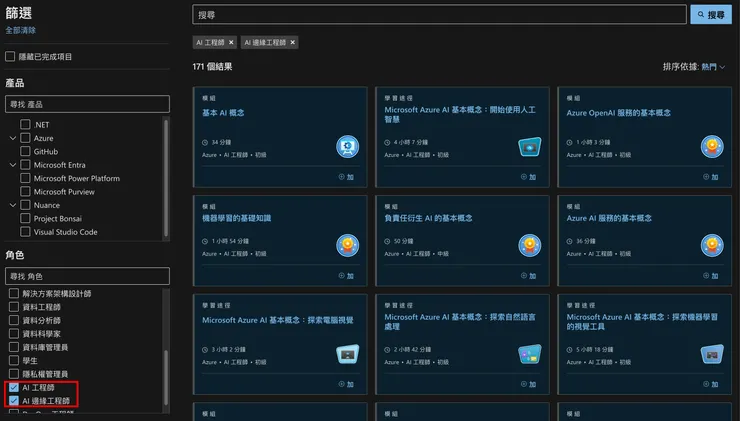740x421 pixels.
Task: Check the Microsoft Power Platform checkbox
Action: [x=25, y=178]
